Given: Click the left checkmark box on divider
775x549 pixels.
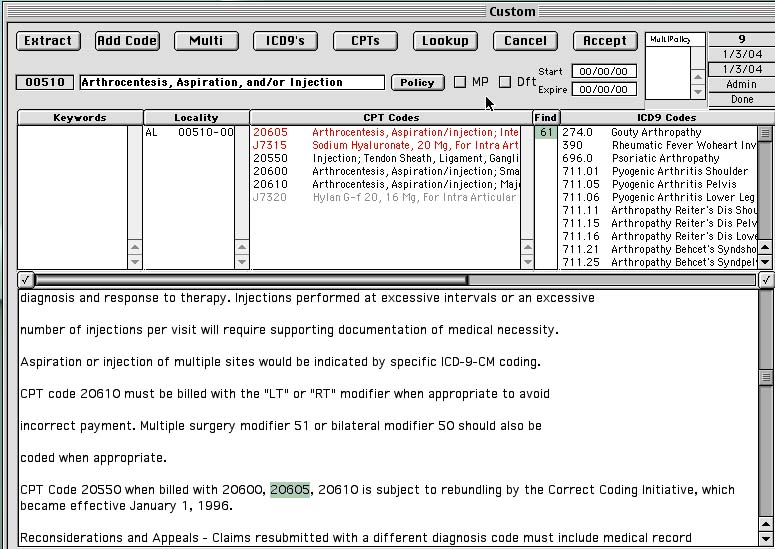Looking at the screenshot, I should tap(26, 280).
